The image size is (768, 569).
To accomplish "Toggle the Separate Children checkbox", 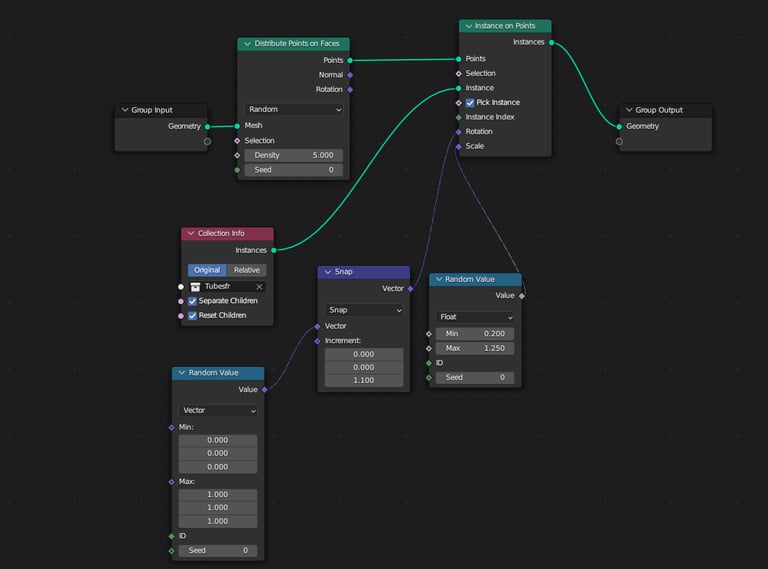I will click(192, 301).
